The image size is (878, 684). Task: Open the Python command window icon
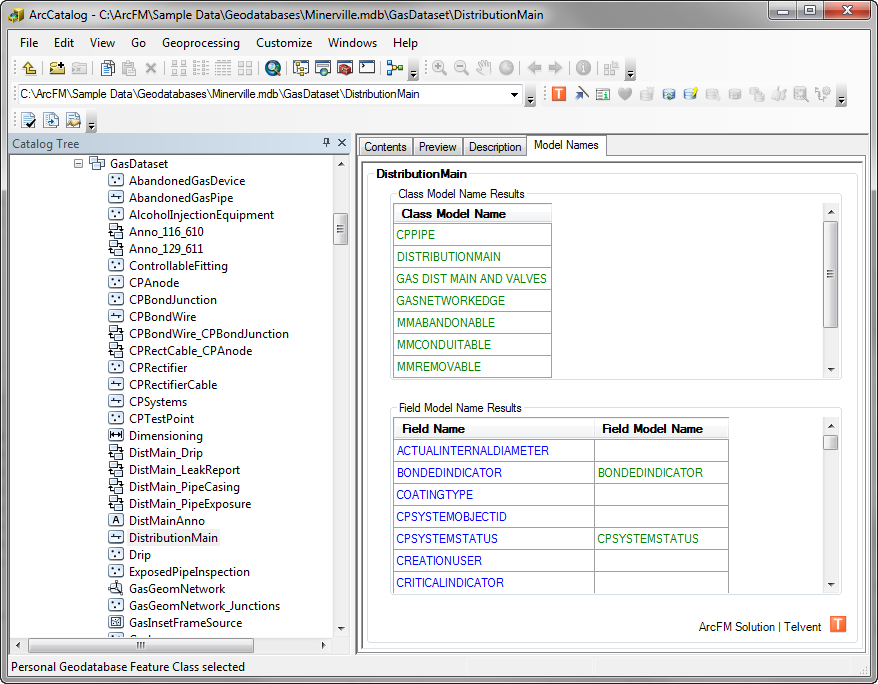pos(367,68)
